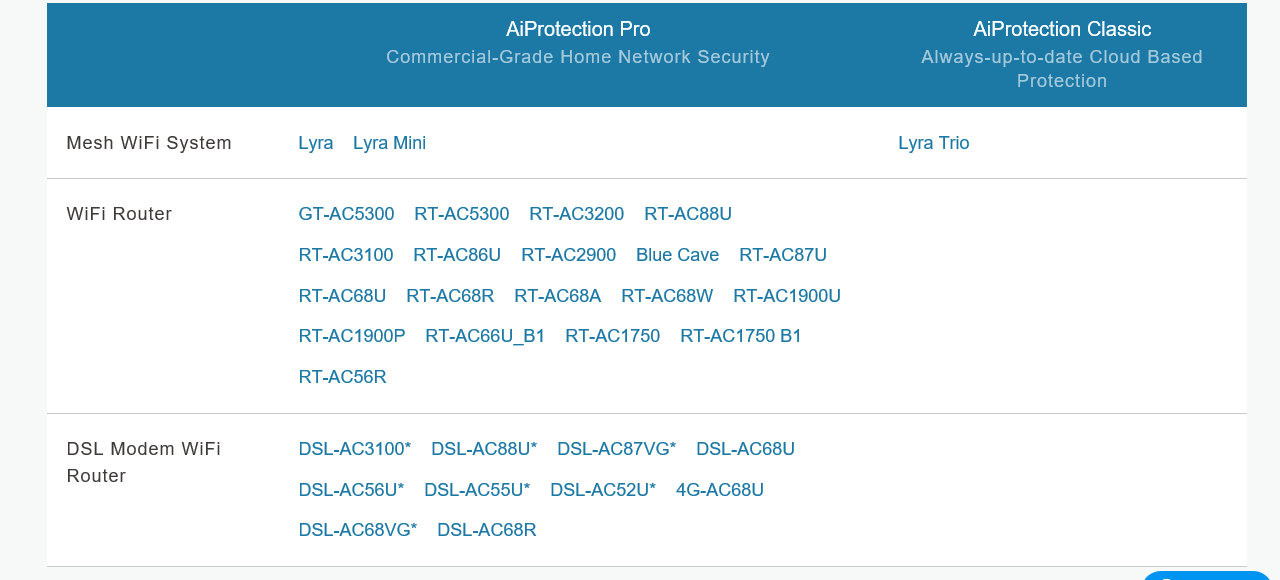Screen dimensions: 1280x580
Task: Open the DSL-AC68R link
Action: [487, 530]
